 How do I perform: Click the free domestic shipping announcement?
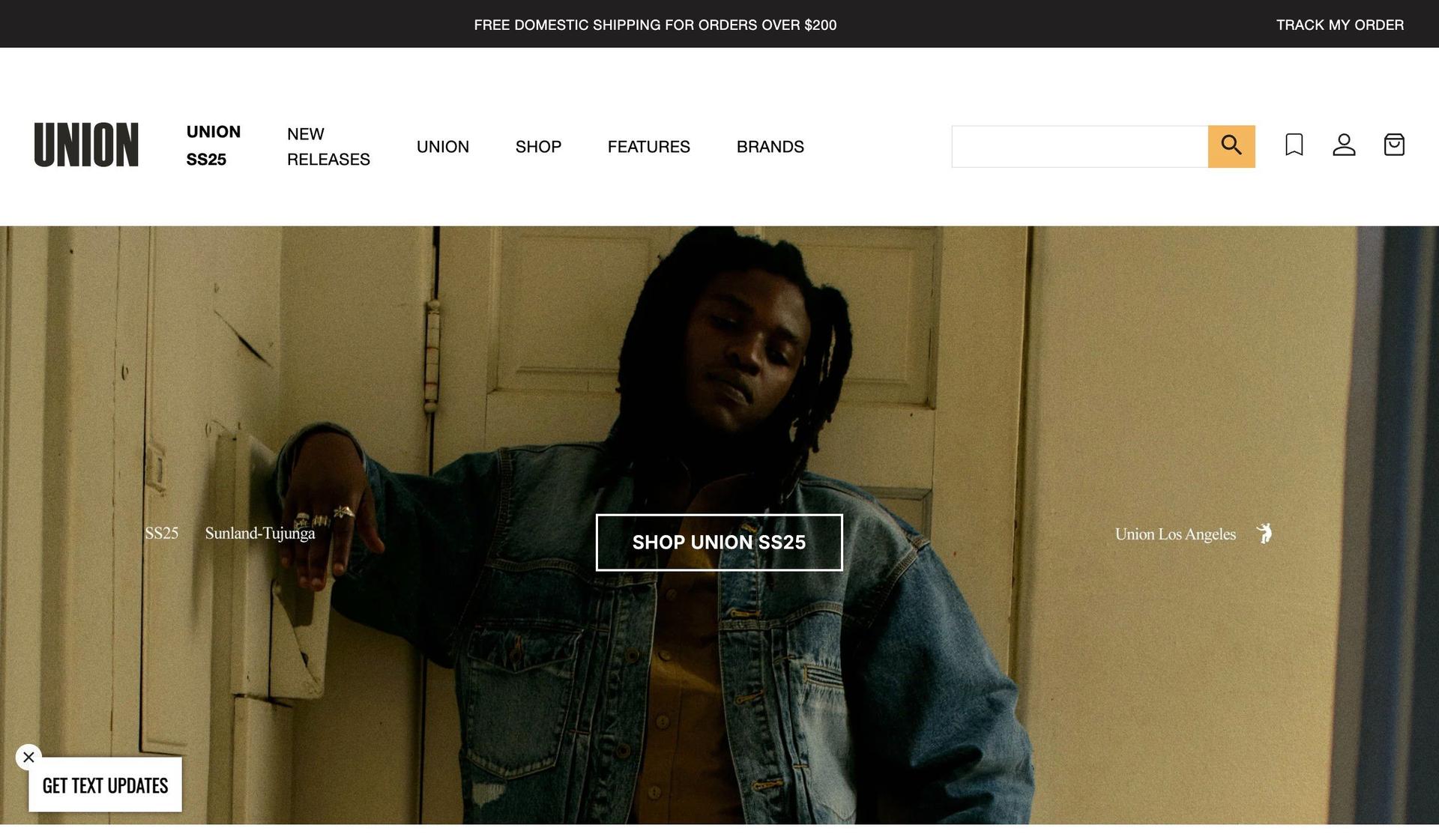(655, 25)
